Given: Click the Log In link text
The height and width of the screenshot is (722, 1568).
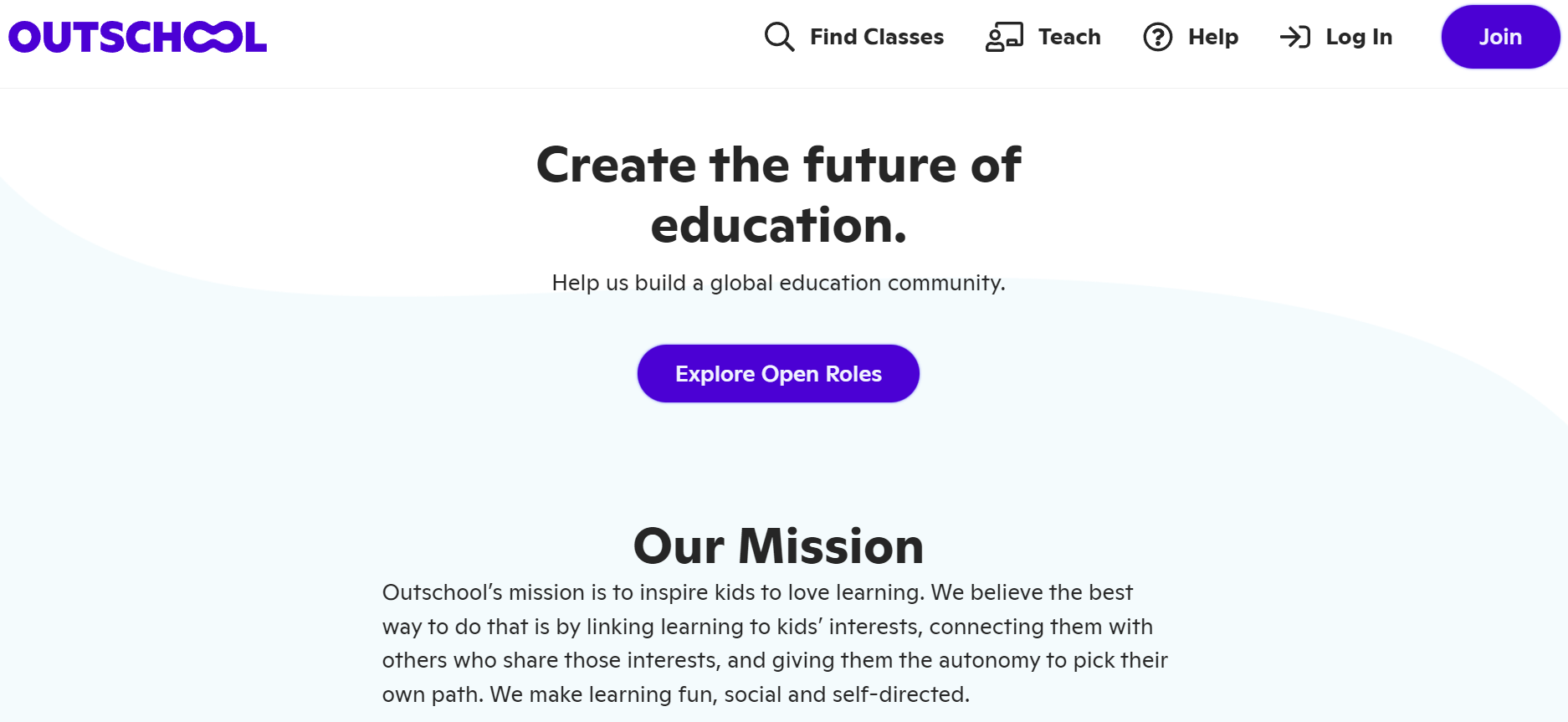Looking at the screenshot, I should point(1359,37).
